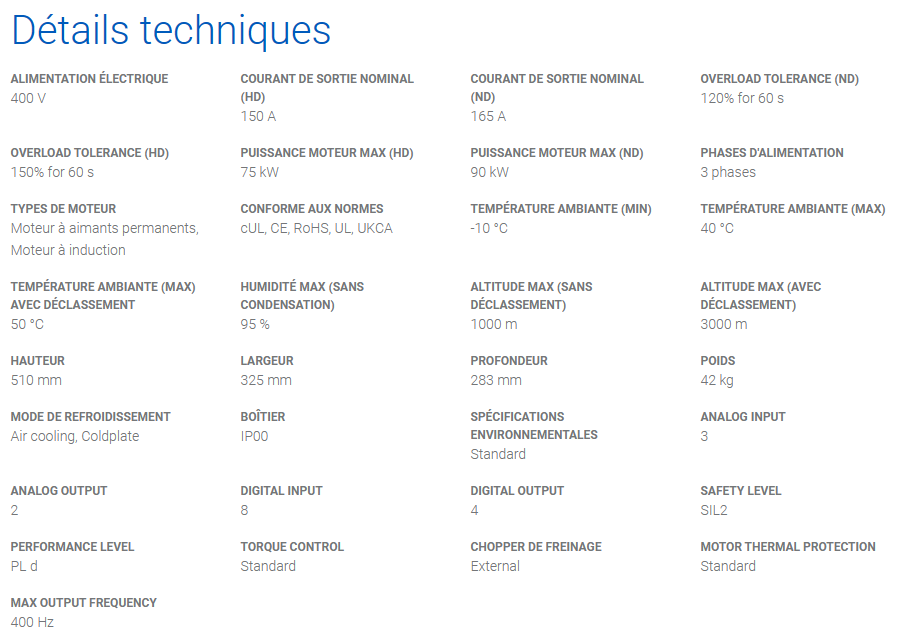Click 'HUMIDITÉ MAX (SANS CONDENSATION)' label
902x644 pixels.
coord(302,296)
